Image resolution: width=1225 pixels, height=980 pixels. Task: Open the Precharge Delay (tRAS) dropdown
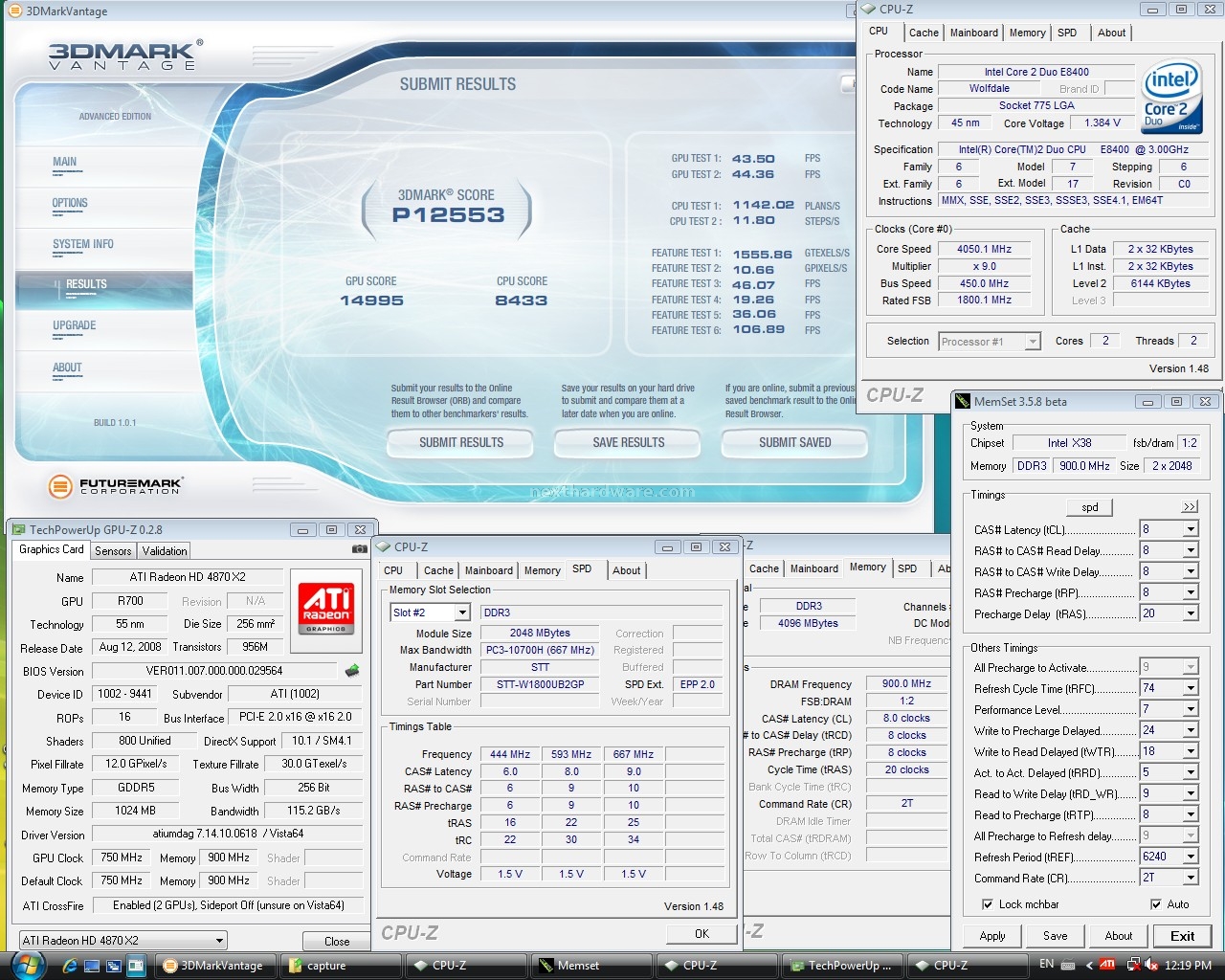1191,613
